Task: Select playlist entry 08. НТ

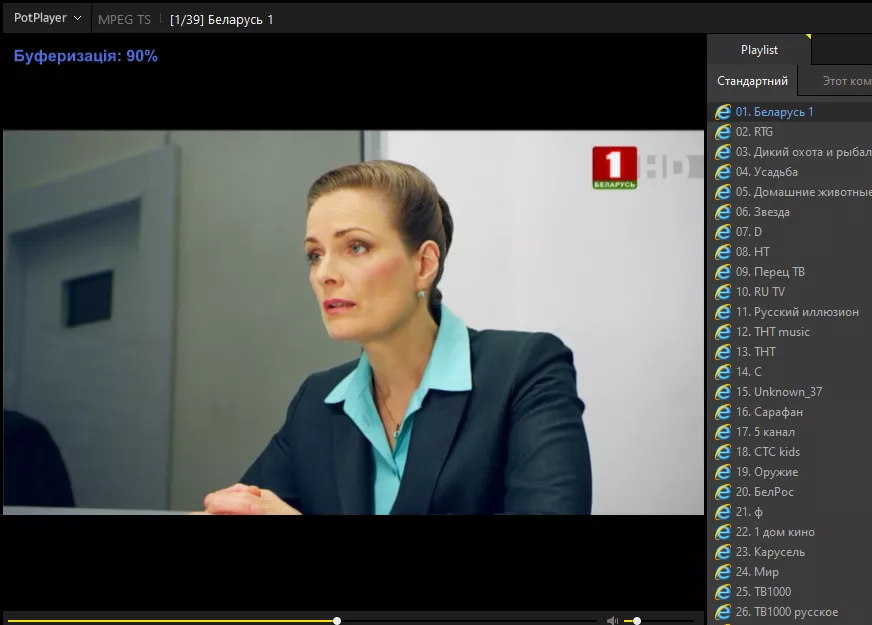Action: coord(790,252)
